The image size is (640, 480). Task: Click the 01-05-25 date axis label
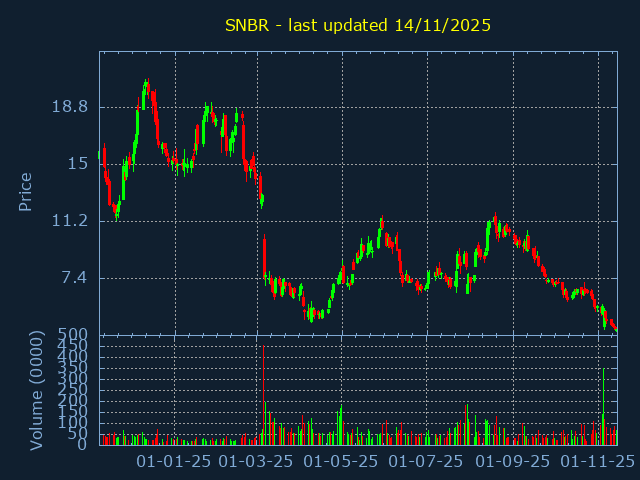tap(341, 461)
